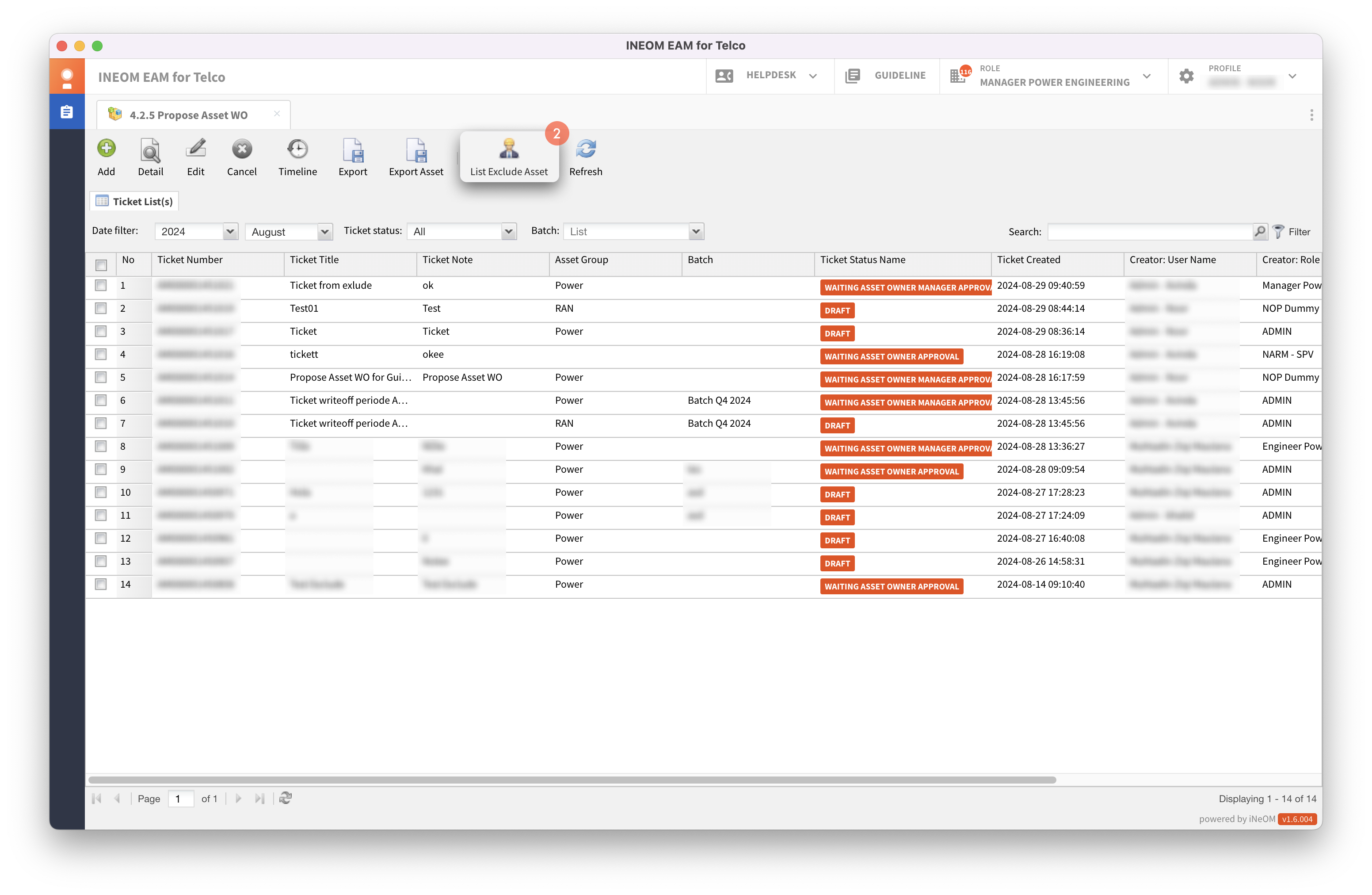Close the 4.2.5 Propose Asset WO tab

[277, 114]
